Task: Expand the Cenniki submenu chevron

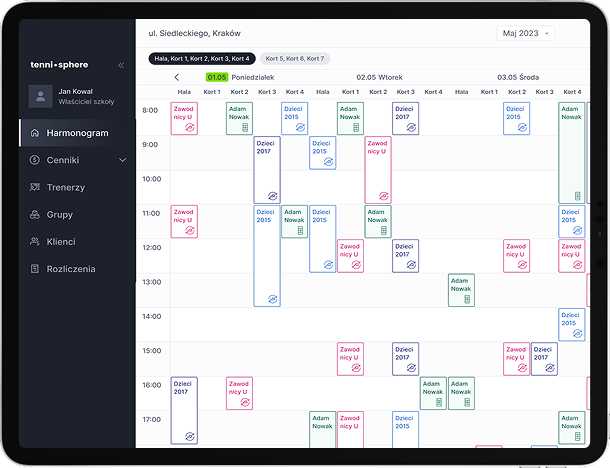Action: click(x=123, y=160)
